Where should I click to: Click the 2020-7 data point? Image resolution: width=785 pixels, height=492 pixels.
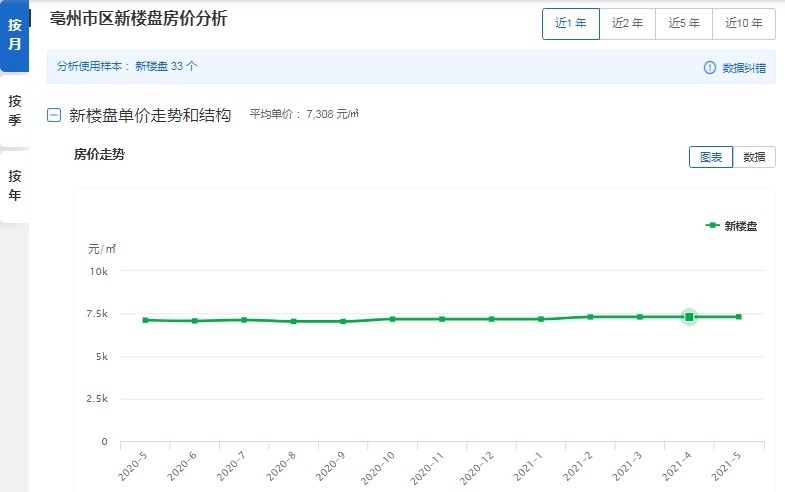point(244,320)
